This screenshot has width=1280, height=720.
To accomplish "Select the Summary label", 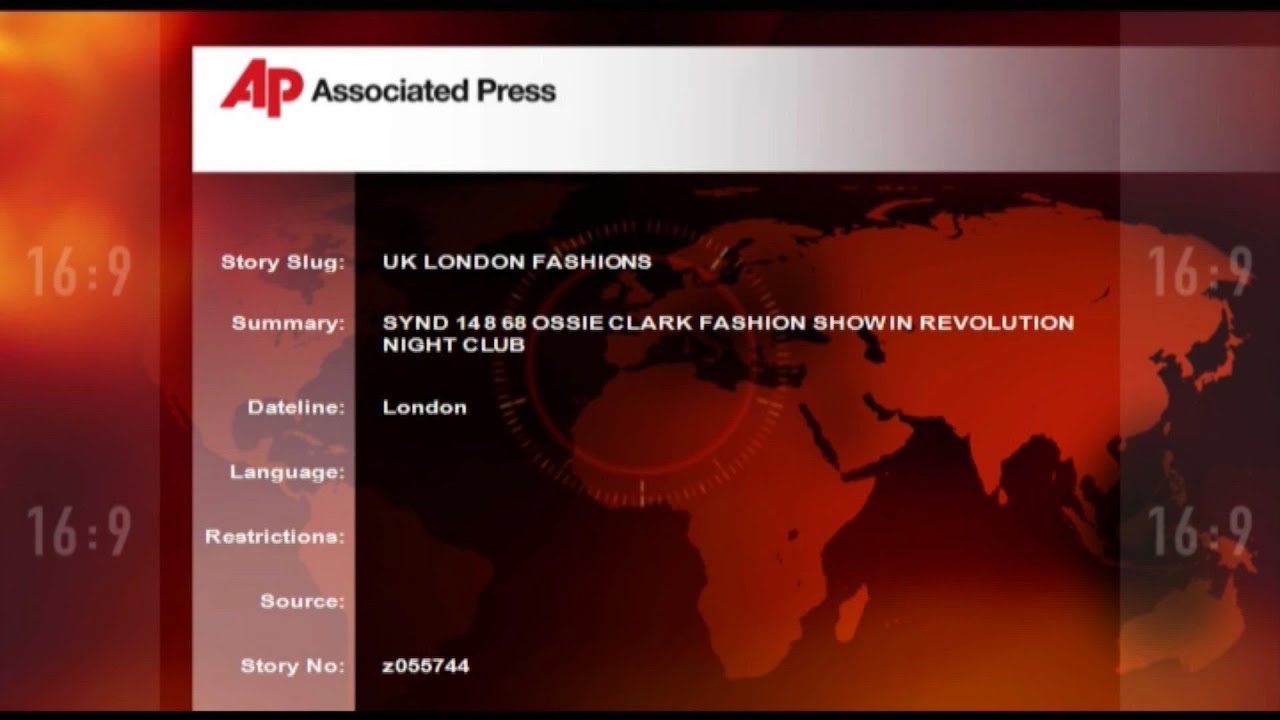I will 288,323.
